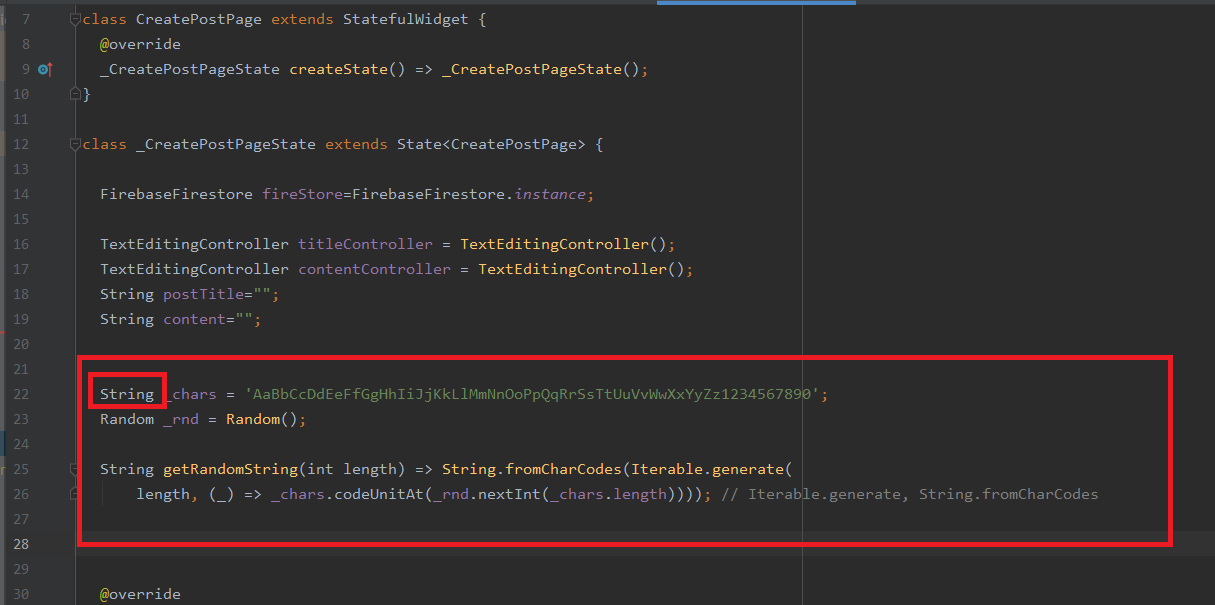Click the @override annotation on line 30
The height and width of the screenshot is (605, 1215).
point(140,594)
